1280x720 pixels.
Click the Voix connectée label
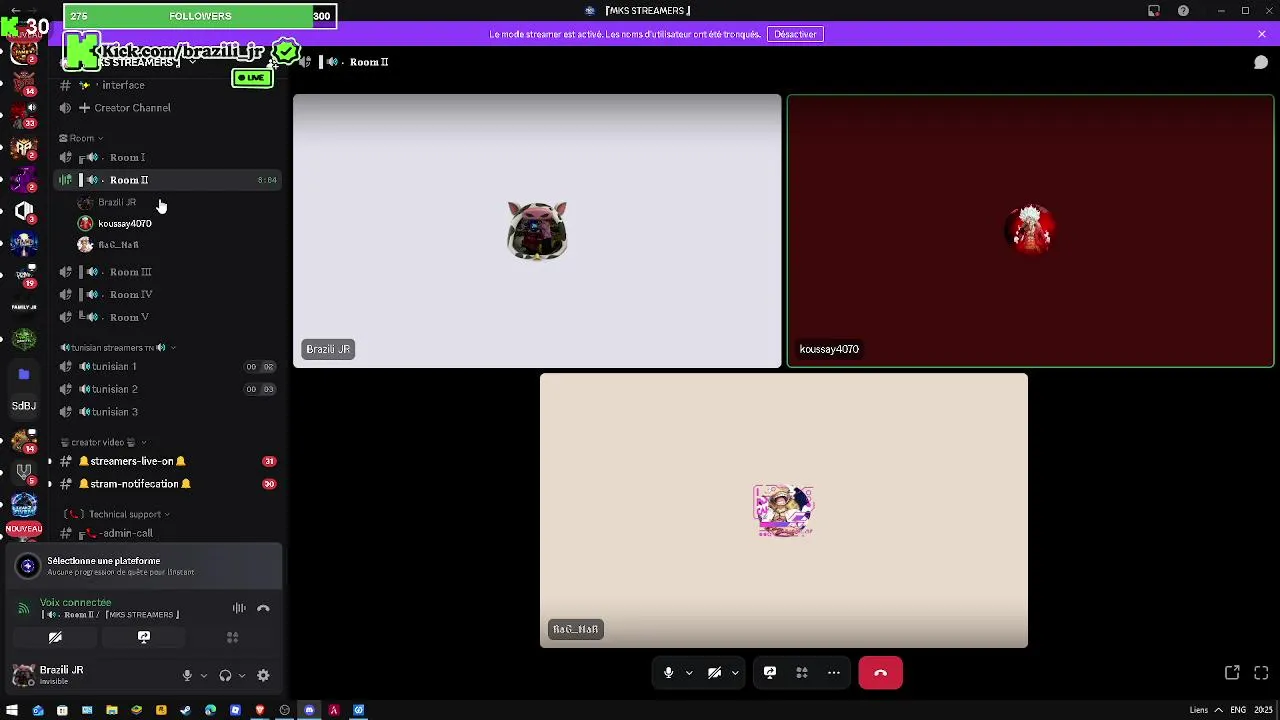coord(76,603)
